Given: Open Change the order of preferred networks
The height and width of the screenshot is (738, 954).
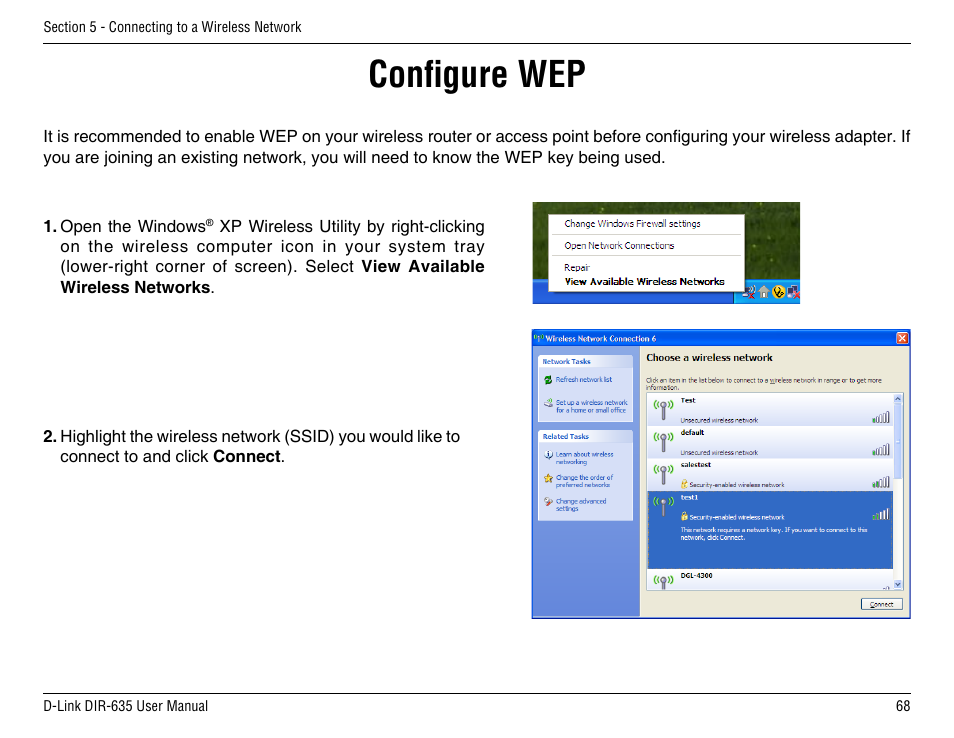Looking at the screenshot, I should [x=584, y=481].
